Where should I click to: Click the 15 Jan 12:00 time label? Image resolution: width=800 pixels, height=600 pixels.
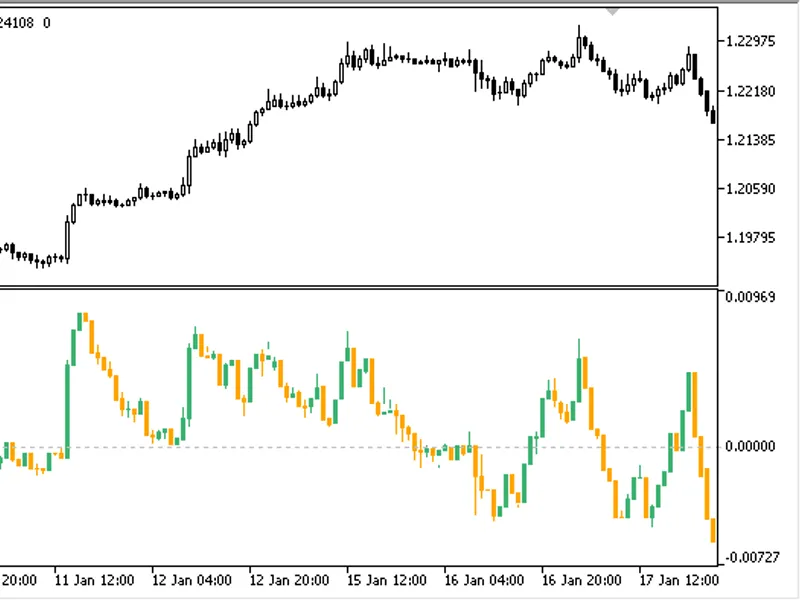pos(387,581)
